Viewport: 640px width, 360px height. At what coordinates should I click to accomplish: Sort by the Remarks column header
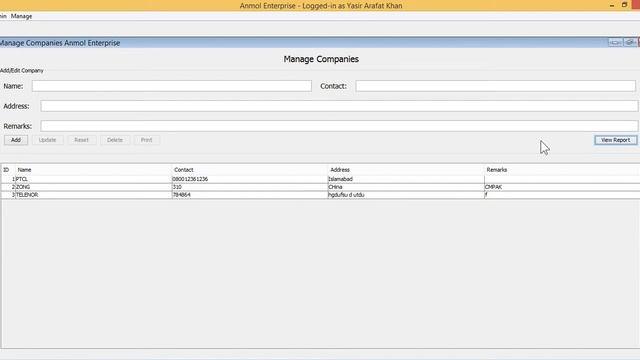pyautogui.click(x=562, y=169)
